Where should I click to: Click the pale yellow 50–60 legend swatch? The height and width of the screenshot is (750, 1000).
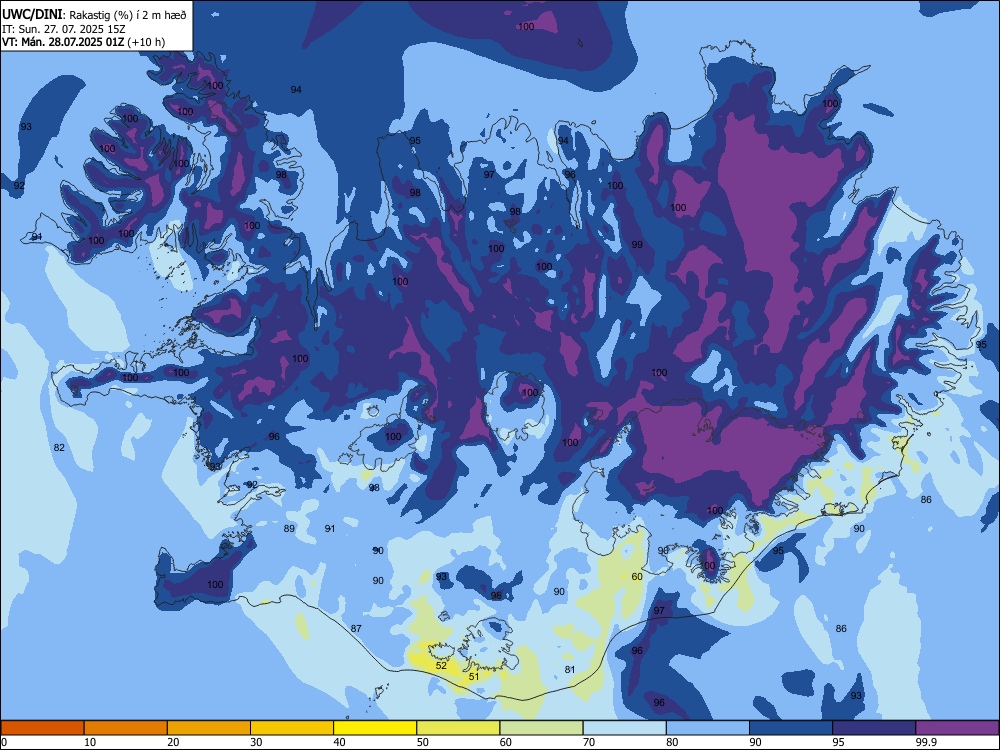pos(458,728)
